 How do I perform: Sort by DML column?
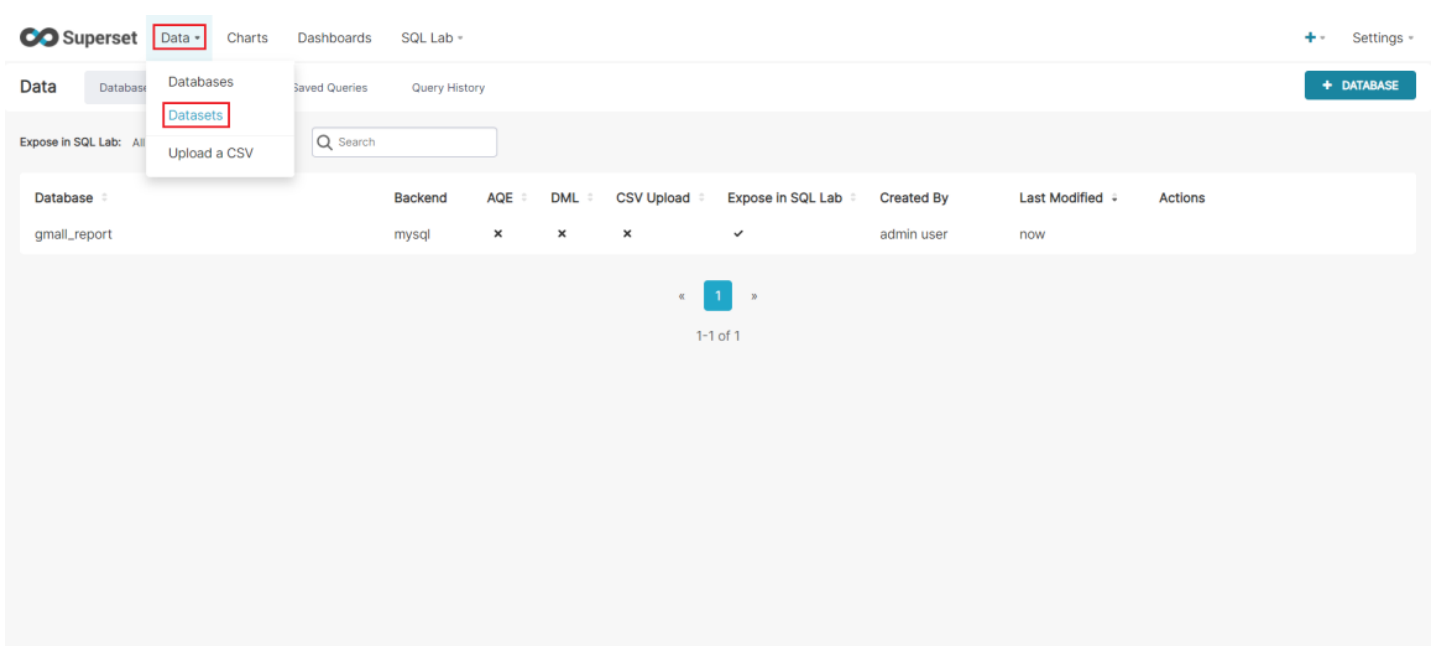pyautogui.click(x=572, y=198)
